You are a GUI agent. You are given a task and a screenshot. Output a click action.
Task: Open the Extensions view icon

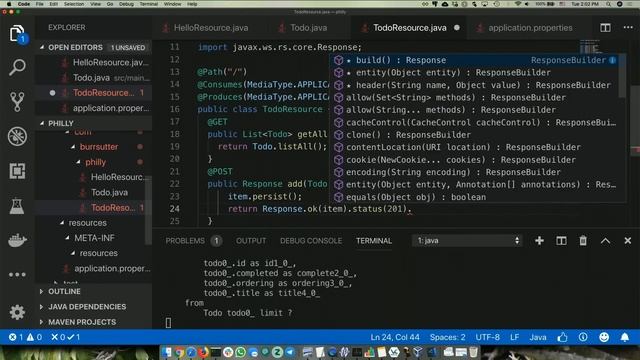tap(17, 171)
